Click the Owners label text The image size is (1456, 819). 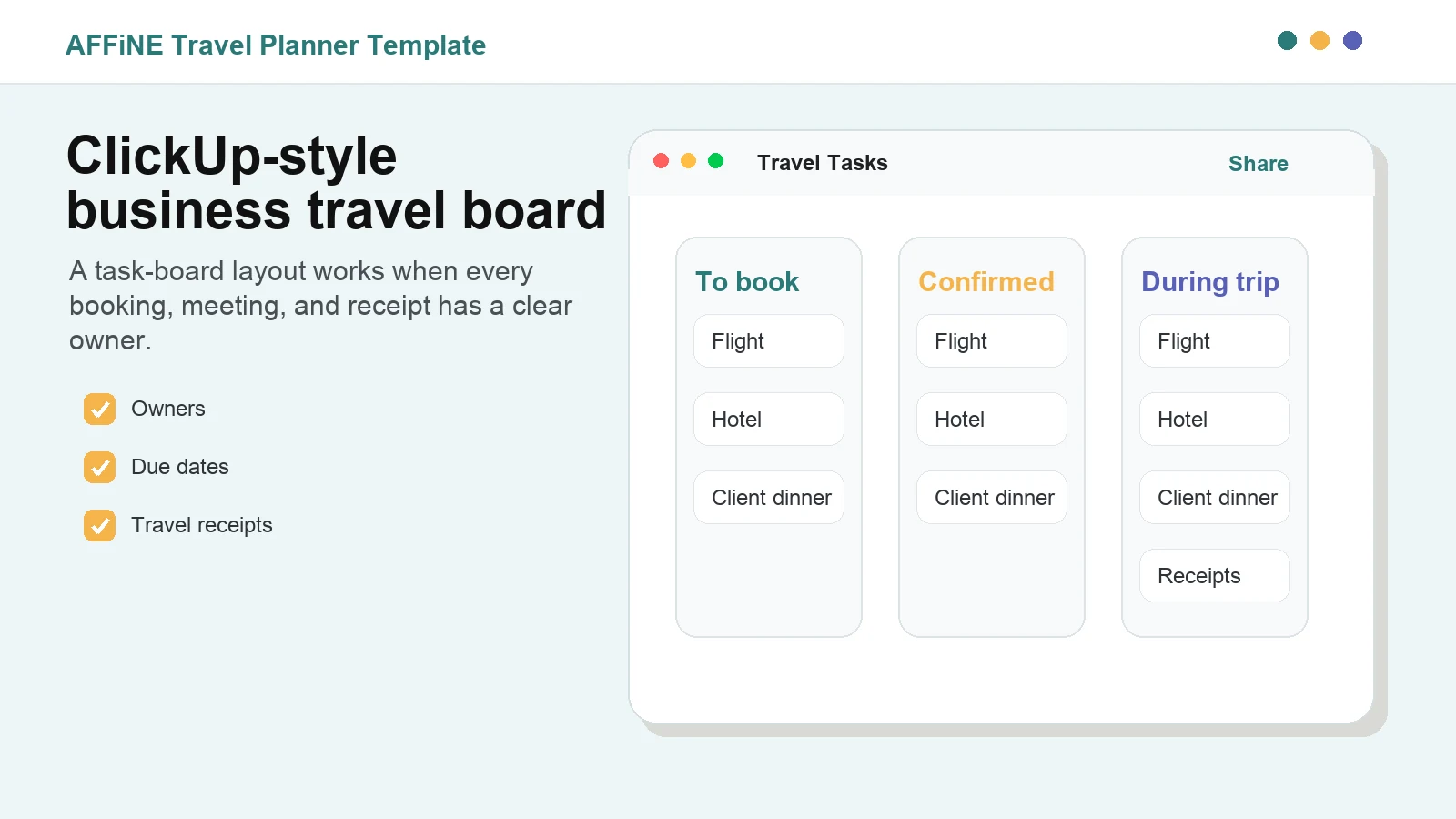click(168, 409)
